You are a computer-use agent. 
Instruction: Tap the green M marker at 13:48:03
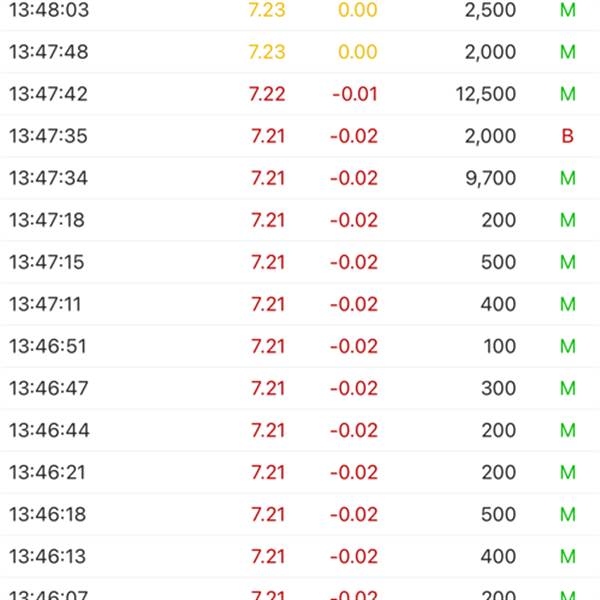pos(568,10)
